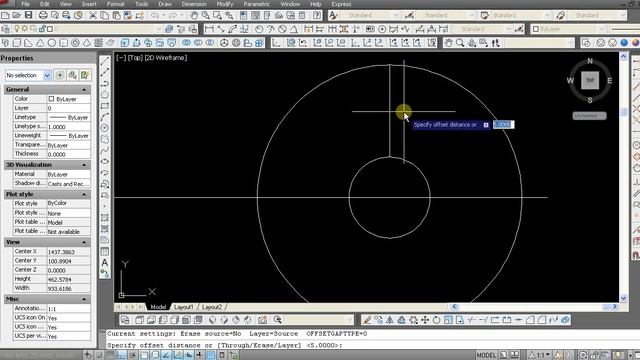640x360 pixels.
Task: Click the Cut scissors icon
Action: 93,16
